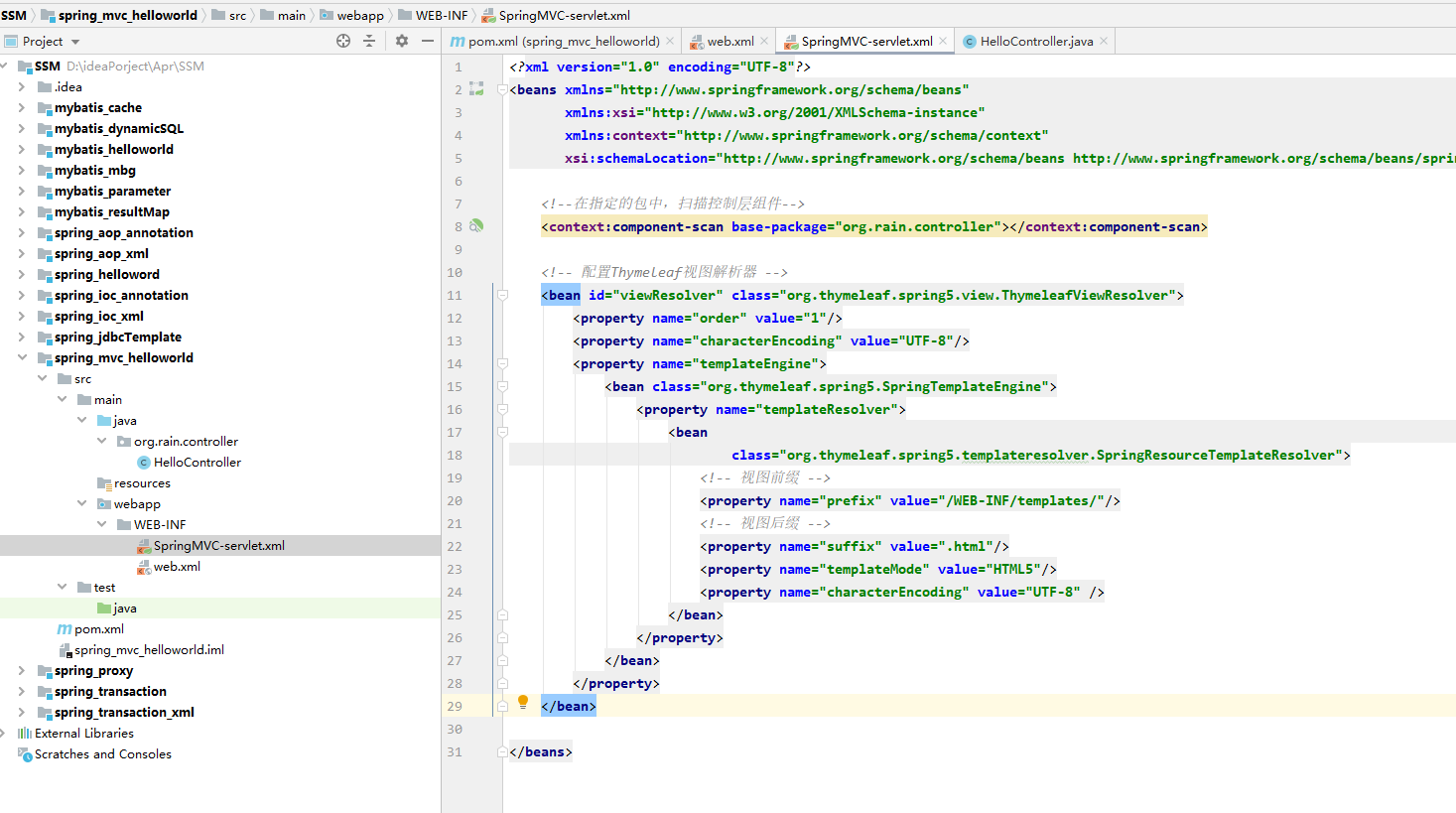Fold templateEngine property at line 14

click(x=502, y=363)
